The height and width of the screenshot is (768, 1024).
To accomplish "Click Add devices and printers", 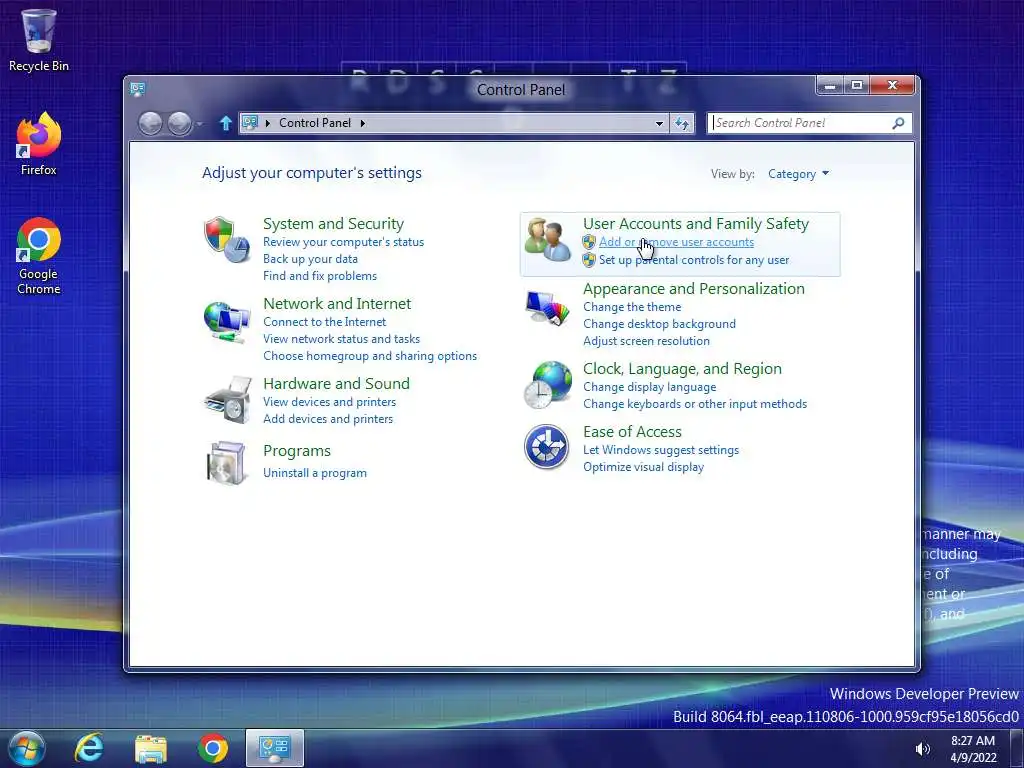I will tap(328, 419).
